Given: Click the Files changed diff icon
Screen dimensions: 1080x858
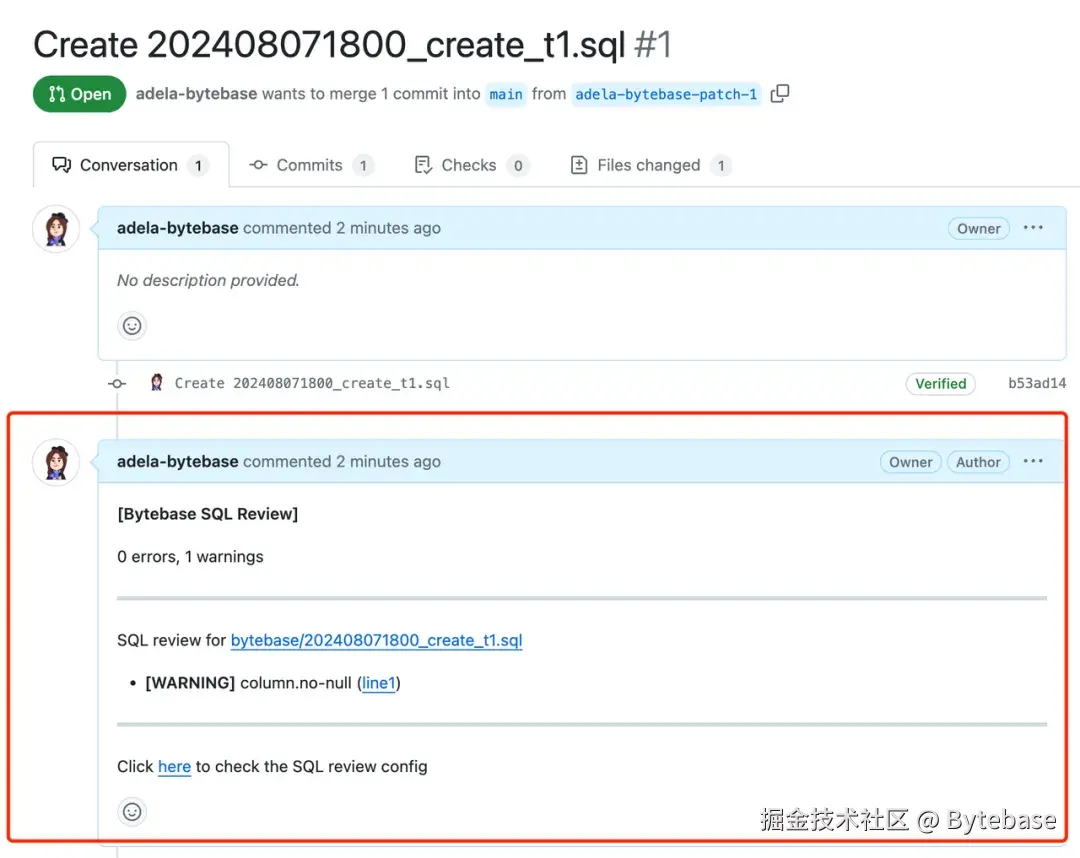Looking at the screenshot, I should (x=579, y=165).
